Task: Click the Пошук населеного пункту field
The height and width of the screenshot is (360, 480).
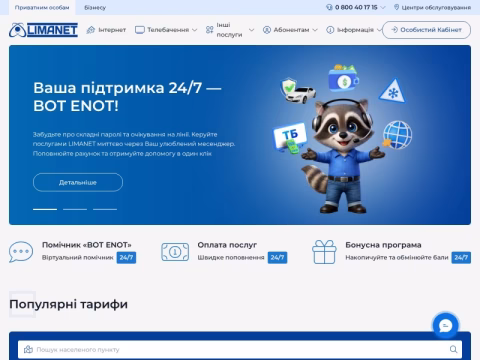Action: pos(240,349)
